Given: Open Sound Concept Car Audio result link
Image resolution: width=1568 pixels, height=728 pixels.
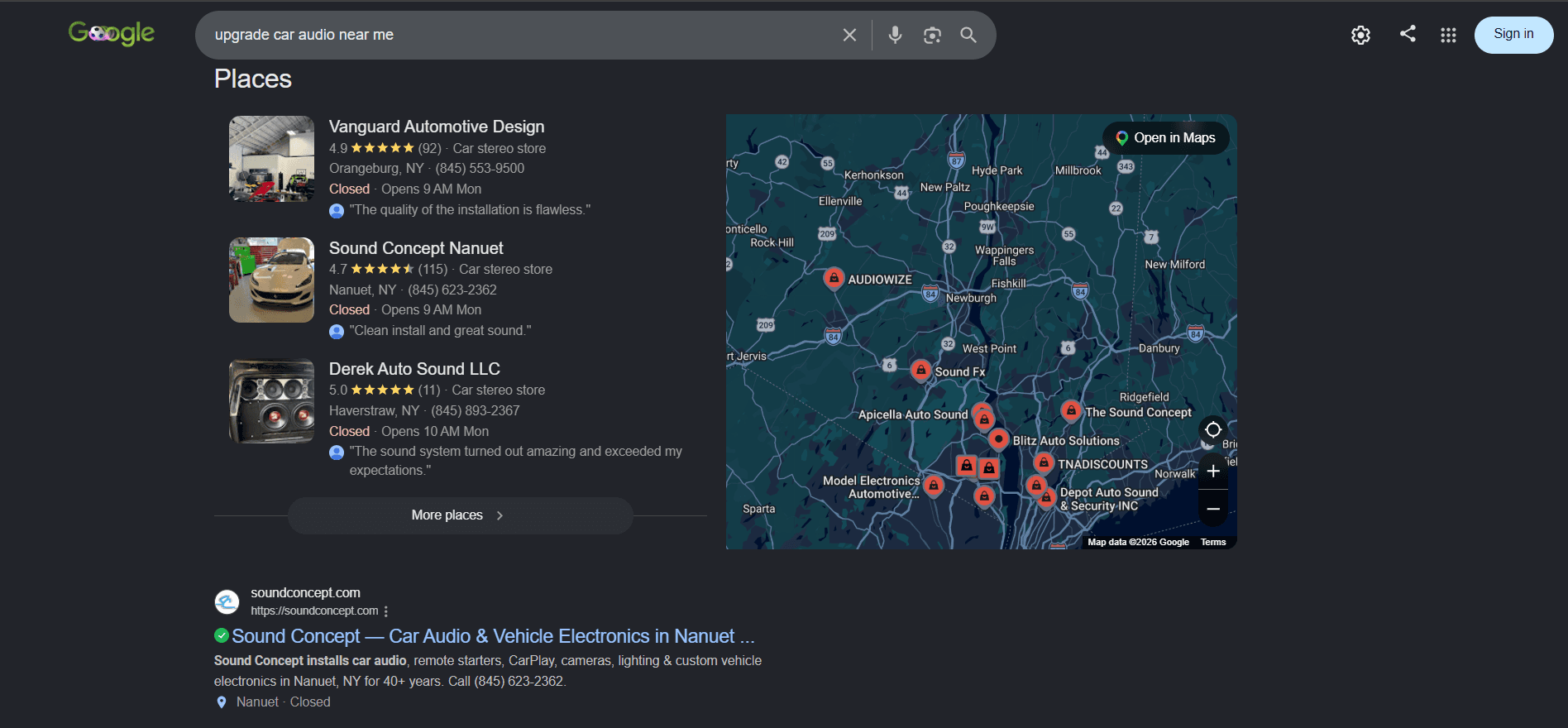Looking at the screenshot, I should pyautogui.click(x=493, y=636).
